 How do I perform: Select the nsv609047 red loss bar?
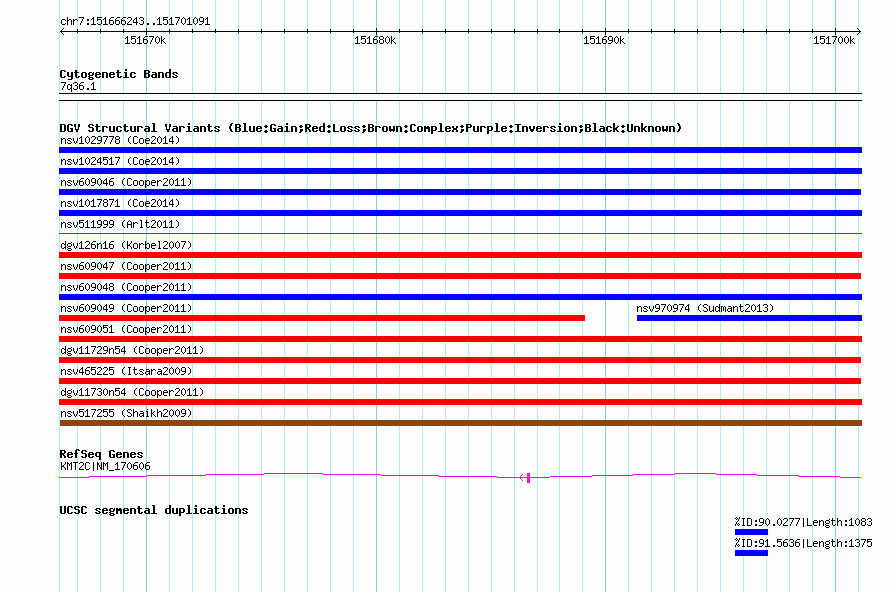pos(460,276)
